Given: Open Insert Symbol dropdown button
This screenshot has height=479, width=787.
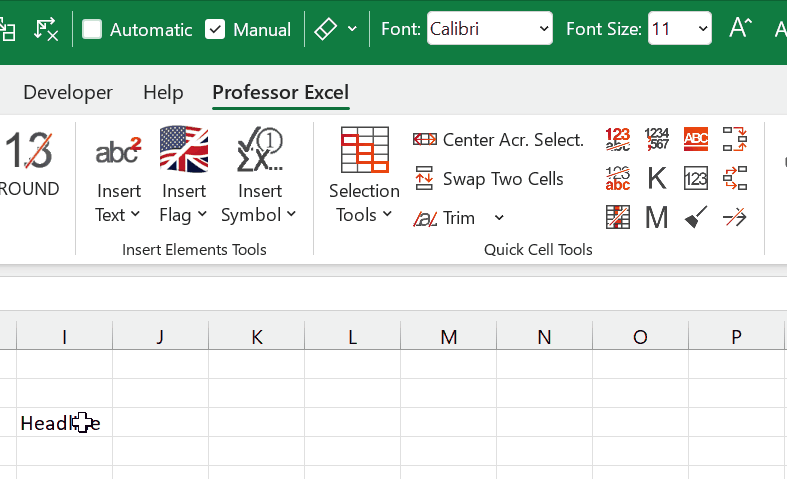Looking at the screenshot, I should click(259, 175).
